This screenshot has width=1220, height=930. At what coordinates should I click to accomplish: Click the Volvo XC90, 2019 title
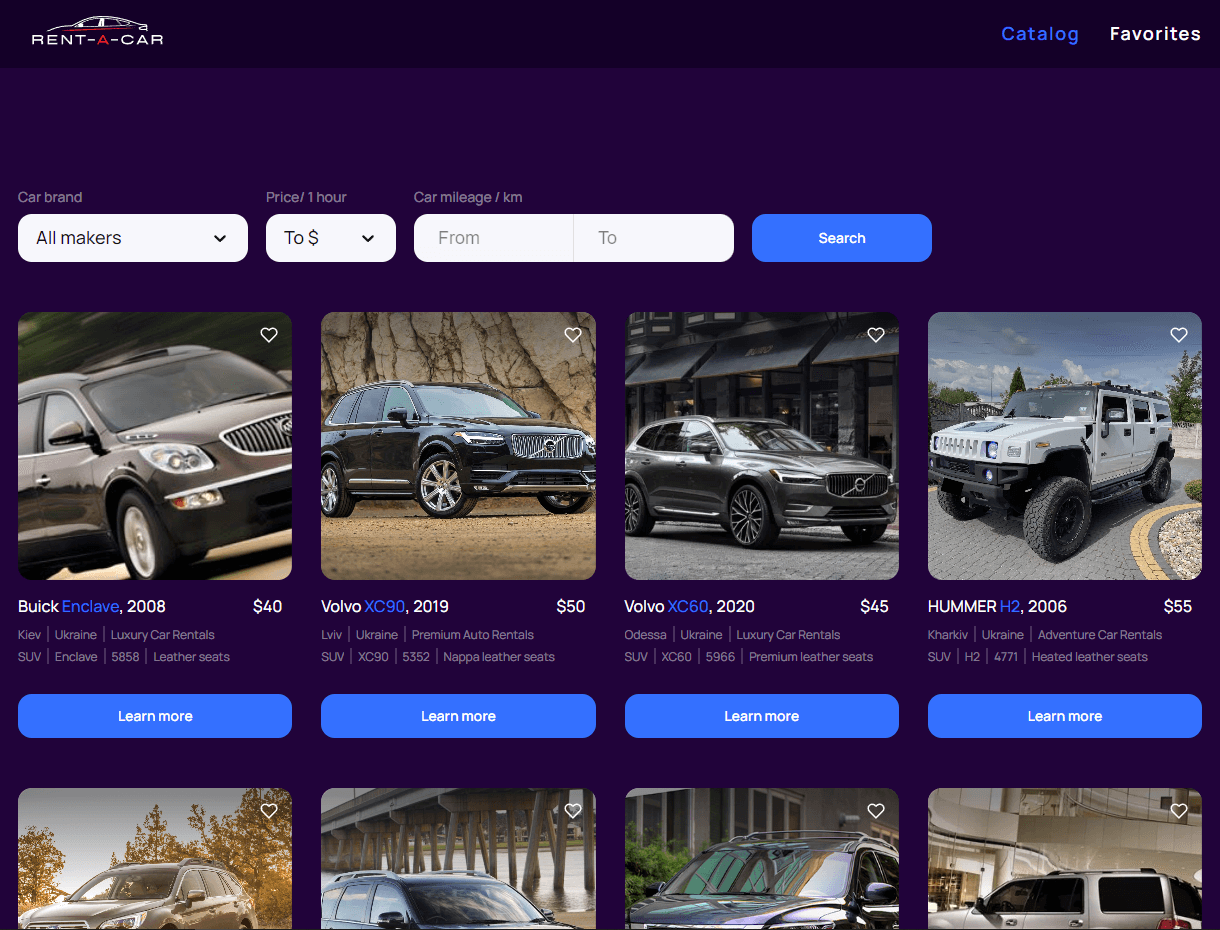point(385,606)
